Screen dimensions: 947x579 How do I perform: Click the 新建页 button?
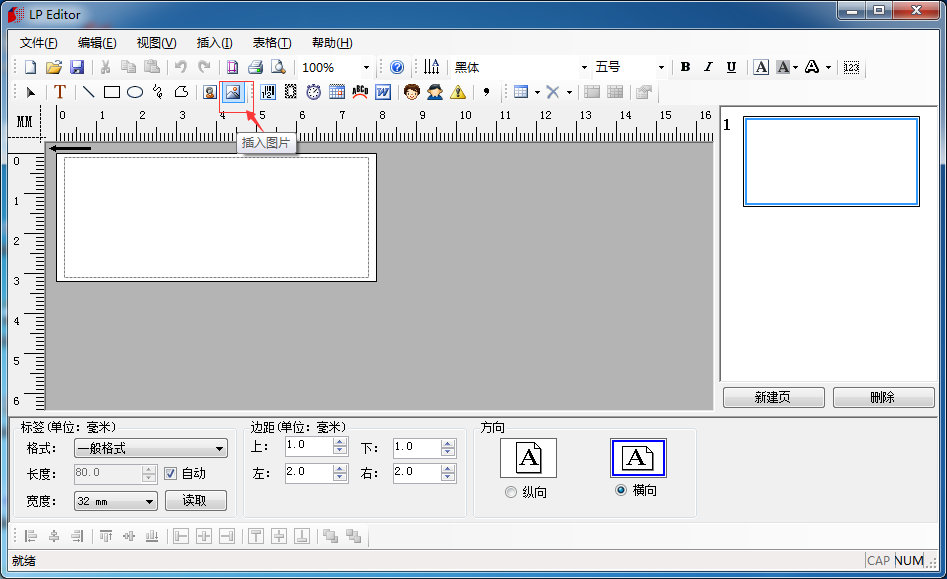(x=773, y=397)
